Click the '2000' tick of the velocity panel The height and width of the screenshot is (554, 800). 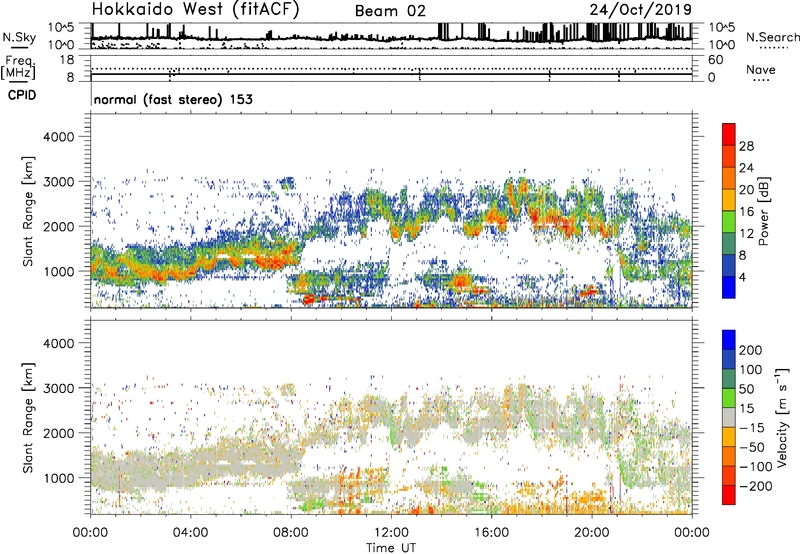[x=59, y=433]
